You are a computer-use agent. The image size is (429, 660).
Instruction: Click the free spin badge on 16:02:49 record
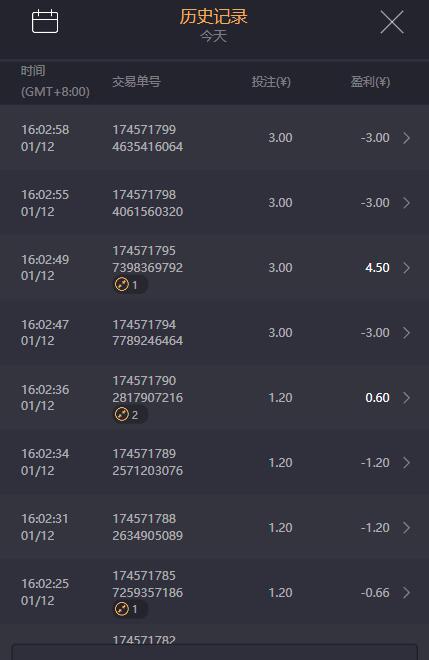tap(130, 285)
